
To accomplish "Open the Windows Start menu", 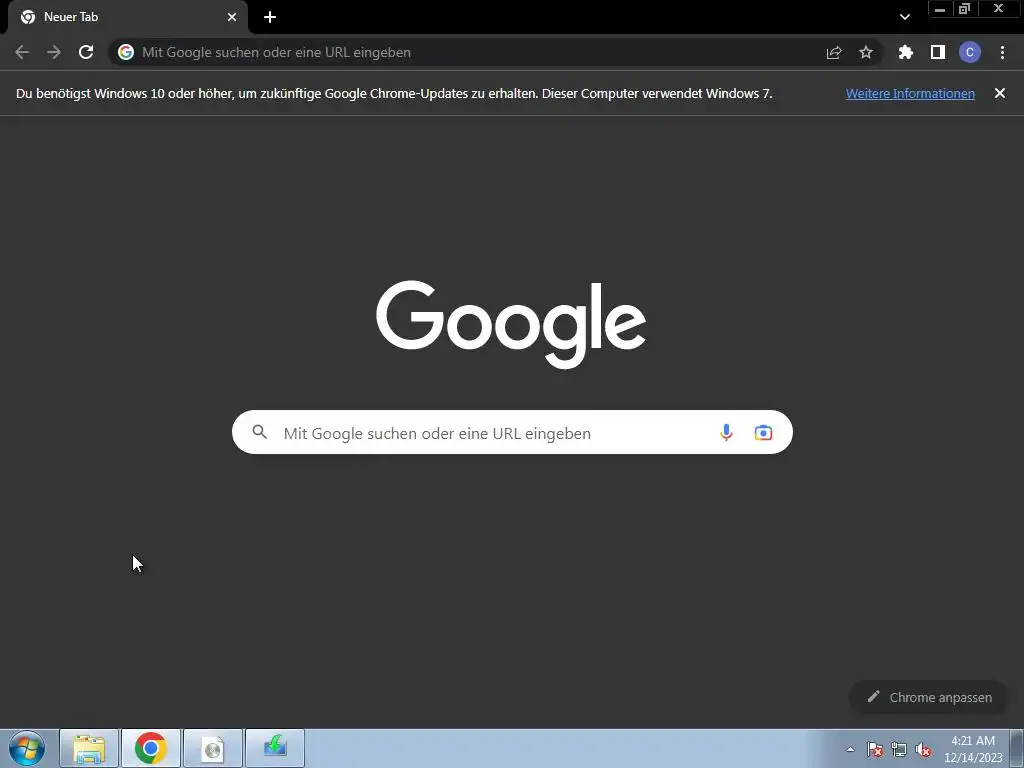I will click(x=27, y=748).
